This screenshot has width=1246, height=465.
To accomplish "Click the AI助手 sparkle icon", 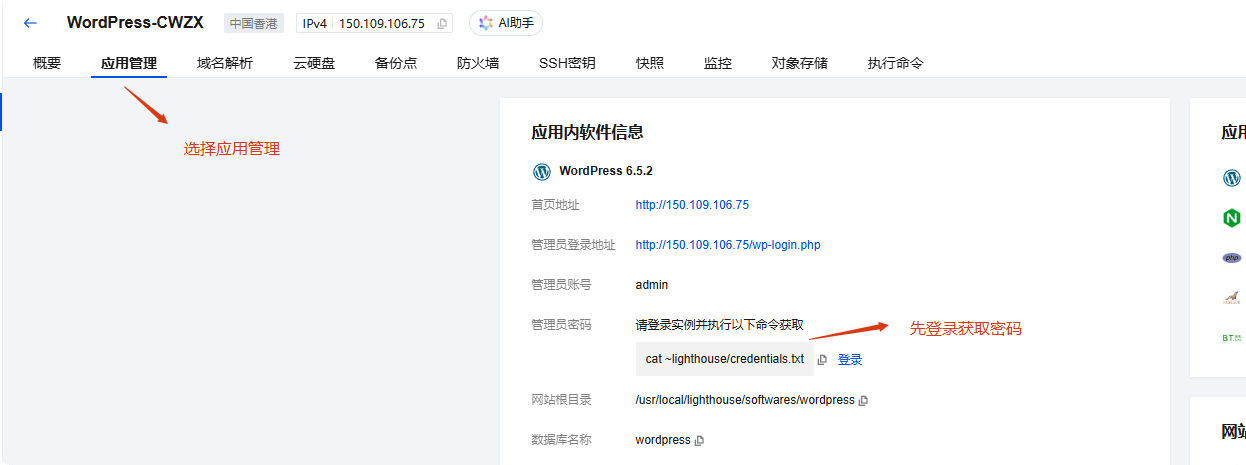I will (485, 23).
